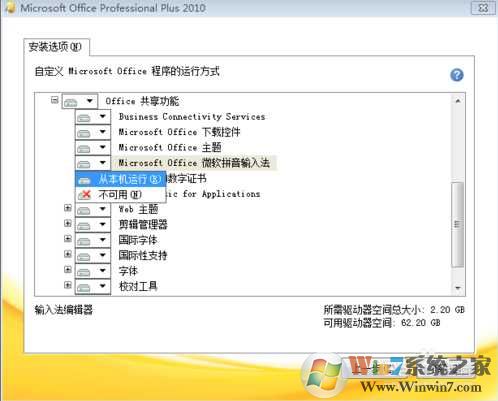Click the 输入法编辑器 description text
498x401 pixels.
(x=64, y=310)
